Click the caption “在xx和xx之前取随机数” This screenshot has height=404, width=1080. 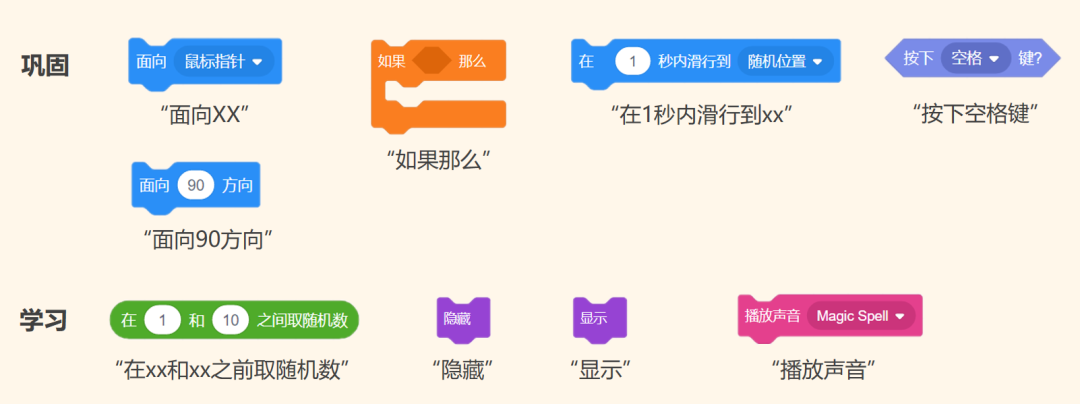(x=232, y=370)
